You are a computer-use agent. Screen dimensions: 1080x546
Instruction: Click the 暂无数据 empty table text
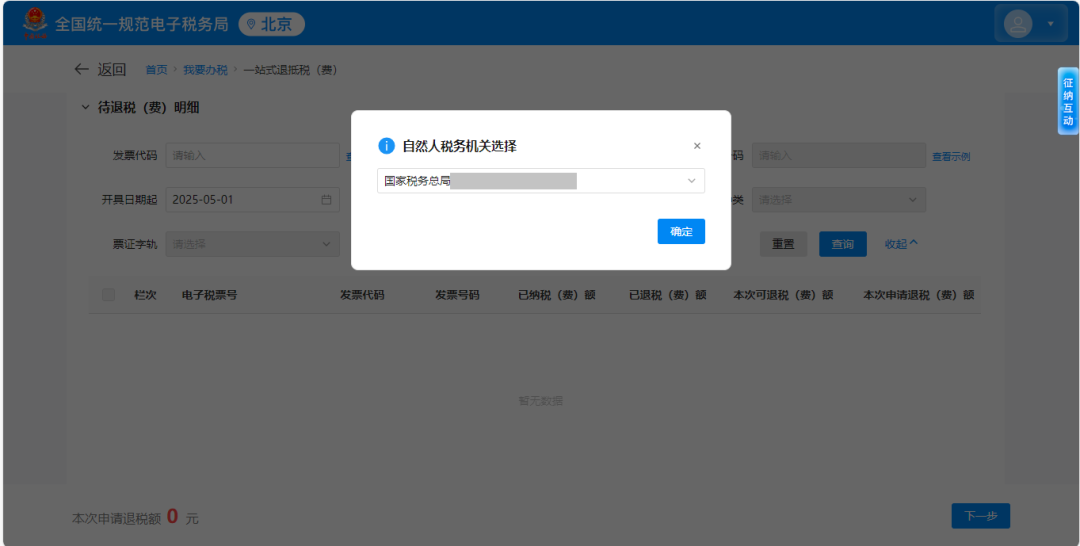pos(541,401)
